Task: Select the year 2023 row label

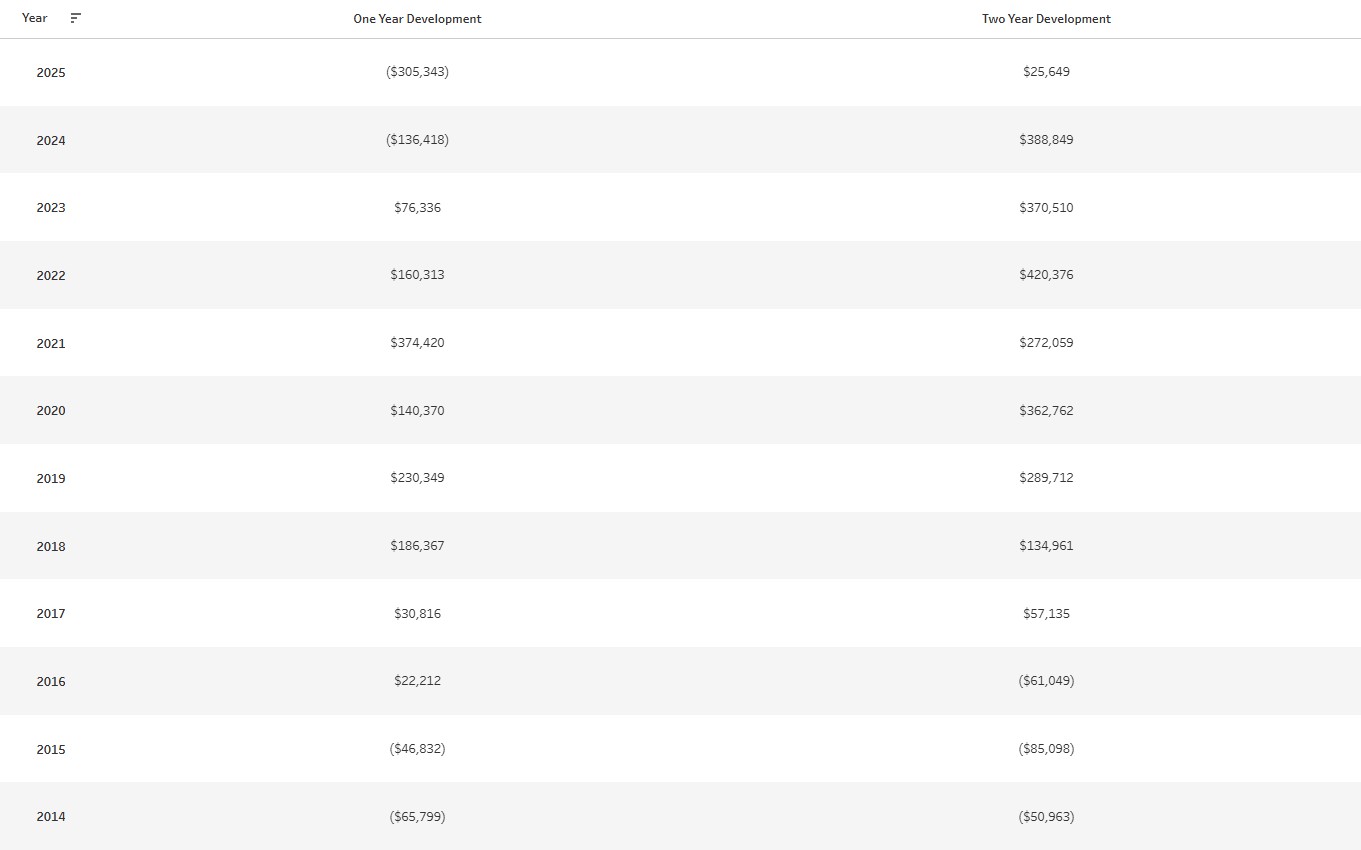Action: tap(51, 208)
